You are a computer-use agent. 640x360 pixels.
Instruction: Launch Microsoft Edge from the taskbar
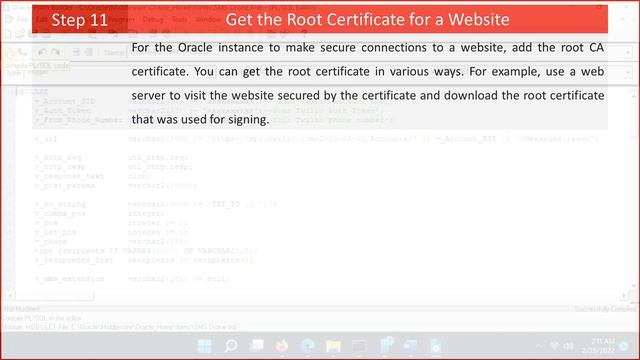click(x=307, y=346)
